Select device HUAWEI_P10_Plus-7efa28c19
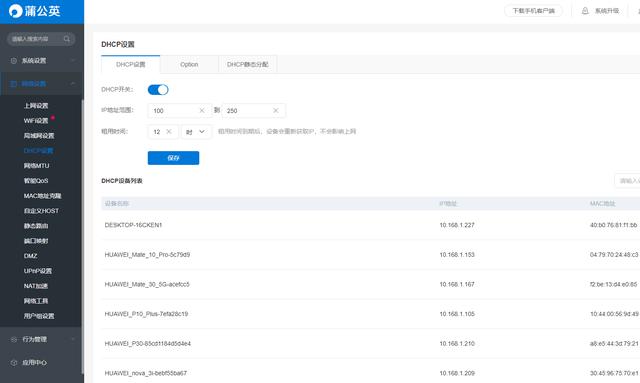This screenshot has height=383, width=640. coord(146,314)
